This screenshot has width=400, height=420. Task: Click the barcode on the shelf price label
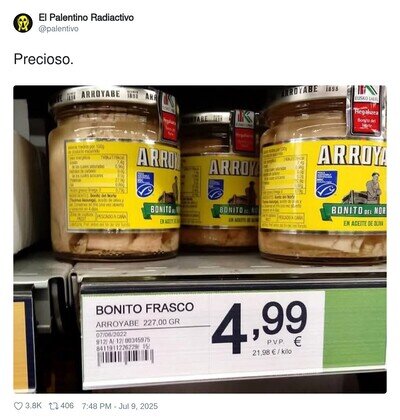point(125,358)
